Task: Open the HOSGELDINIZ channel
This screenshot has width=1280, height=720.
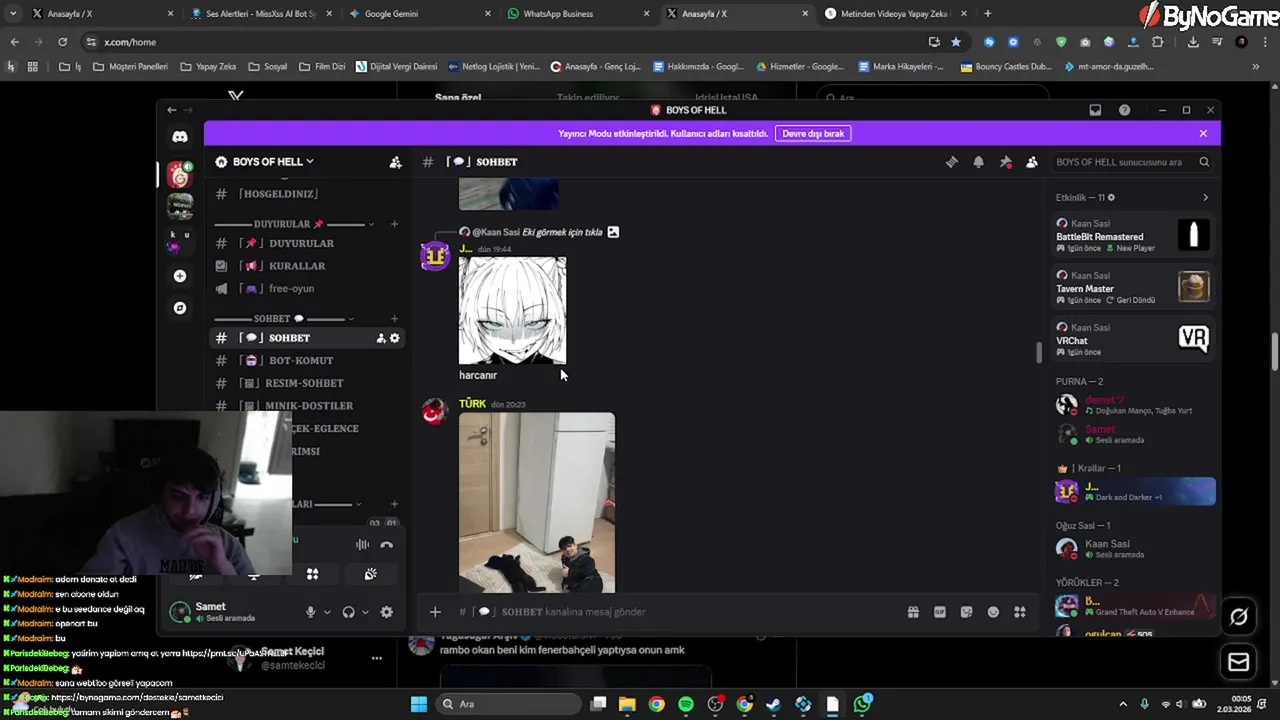Action: pyautogui.click(x=308, y=194)
